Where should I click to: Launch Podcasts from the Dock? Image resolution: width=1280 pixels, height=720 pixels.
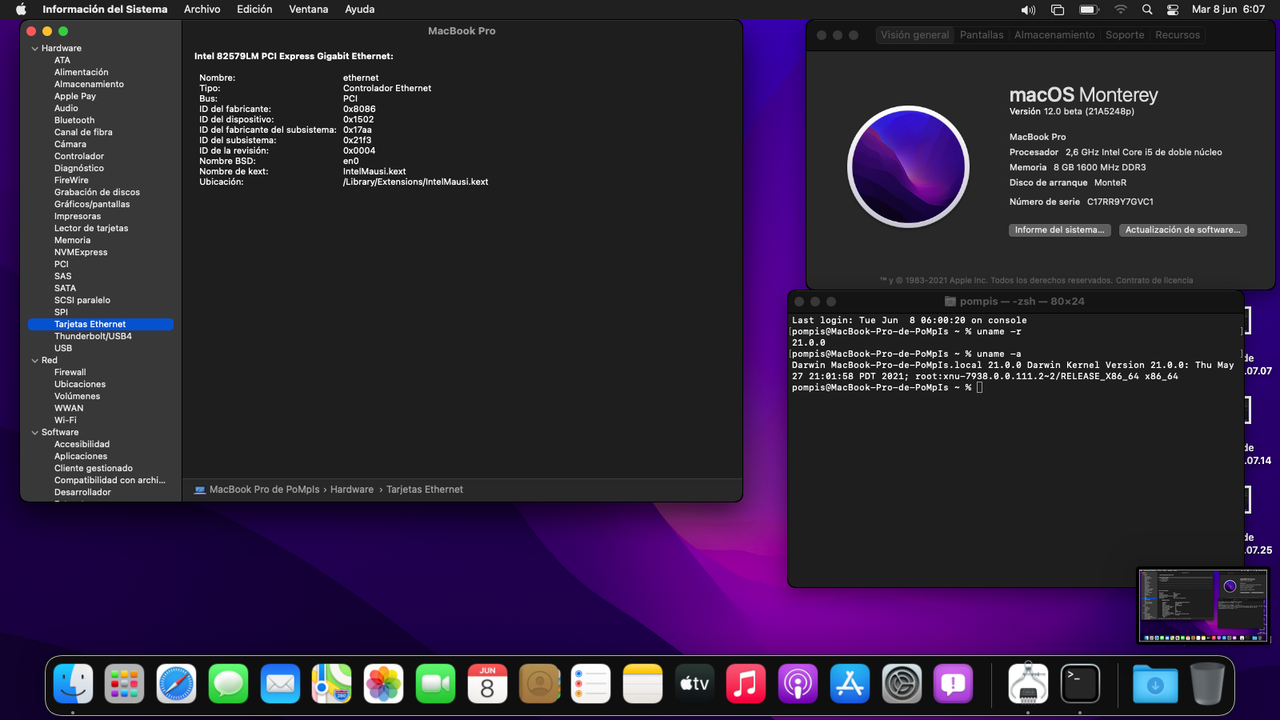pos(798,684)
